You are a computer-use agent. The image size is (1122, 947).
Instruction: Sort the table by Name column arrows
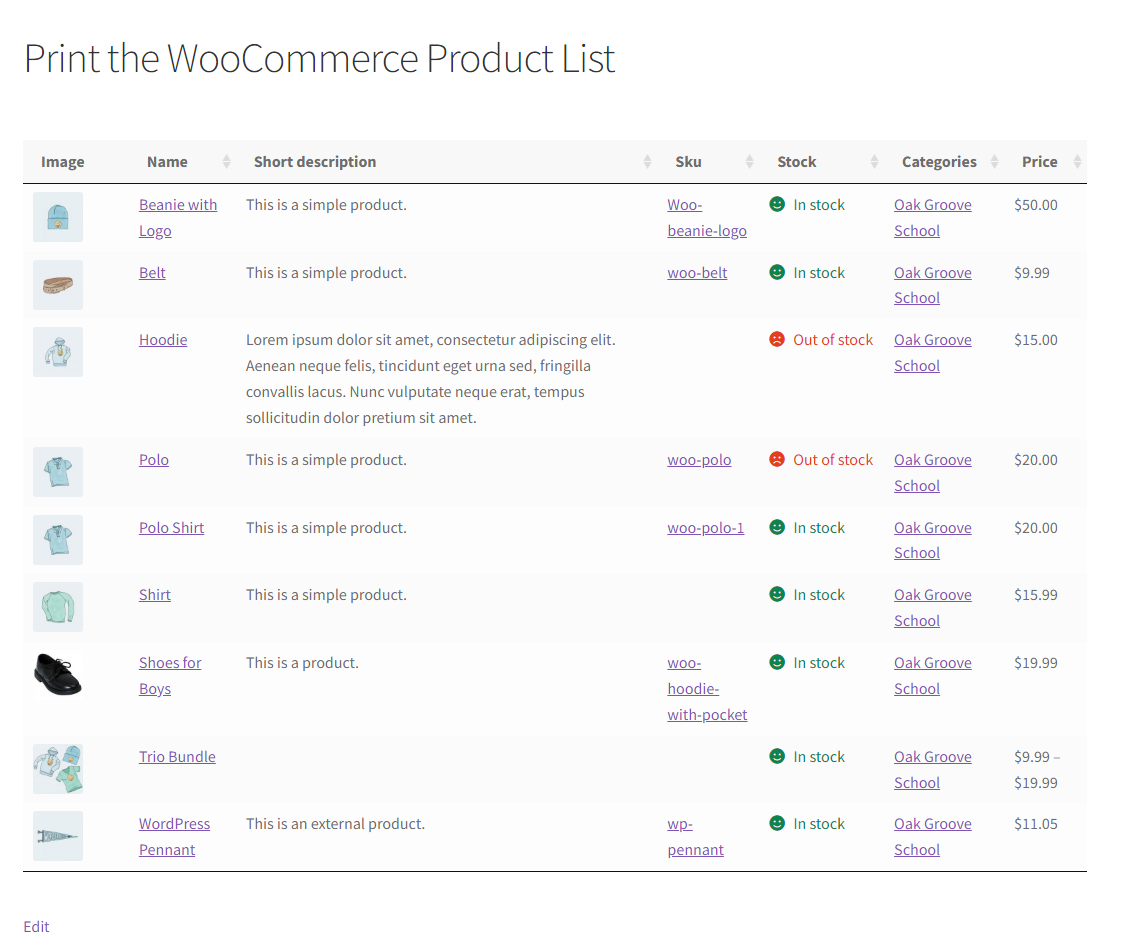click(x=226, y=162)
